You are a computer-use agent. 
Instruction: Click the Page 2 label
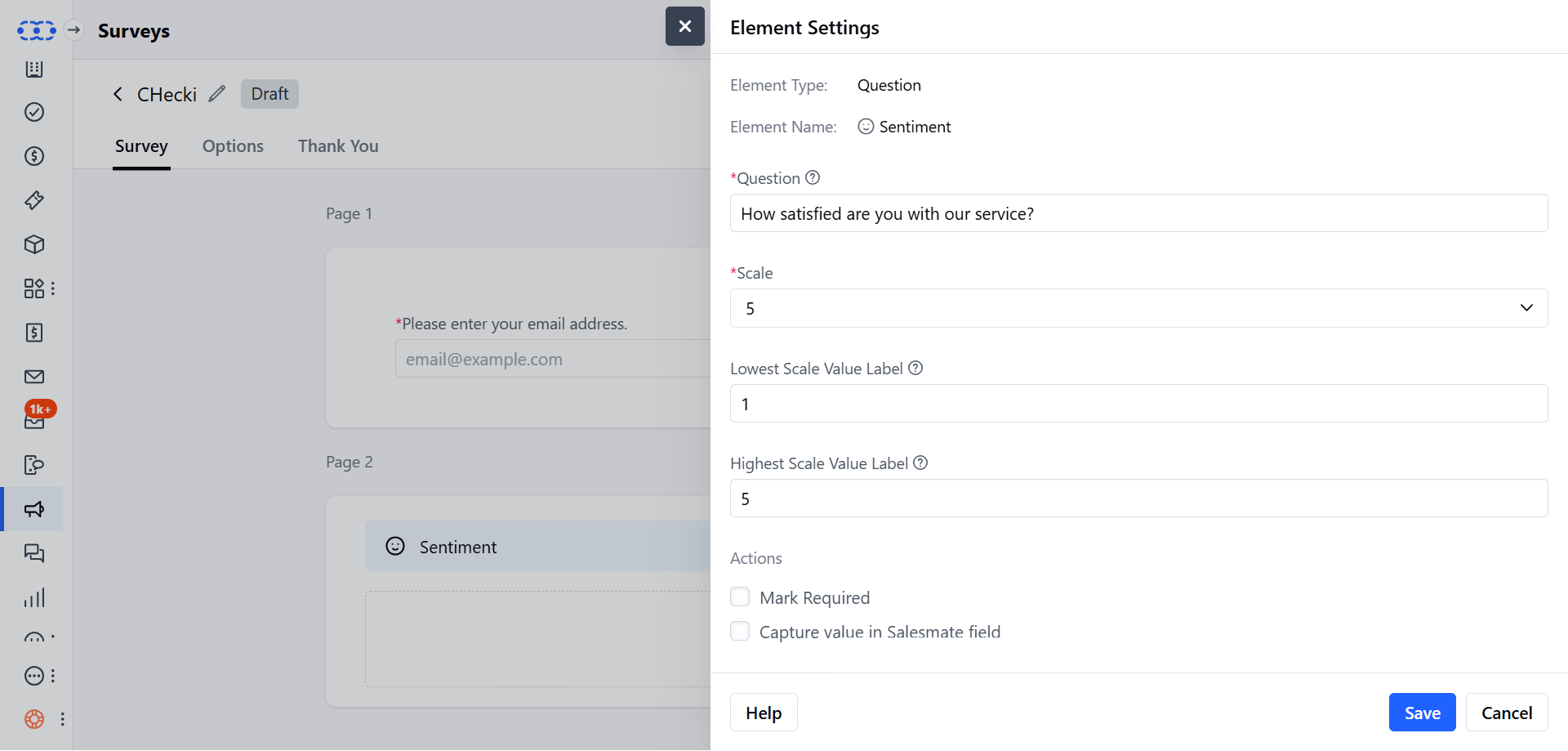point(349,462)
